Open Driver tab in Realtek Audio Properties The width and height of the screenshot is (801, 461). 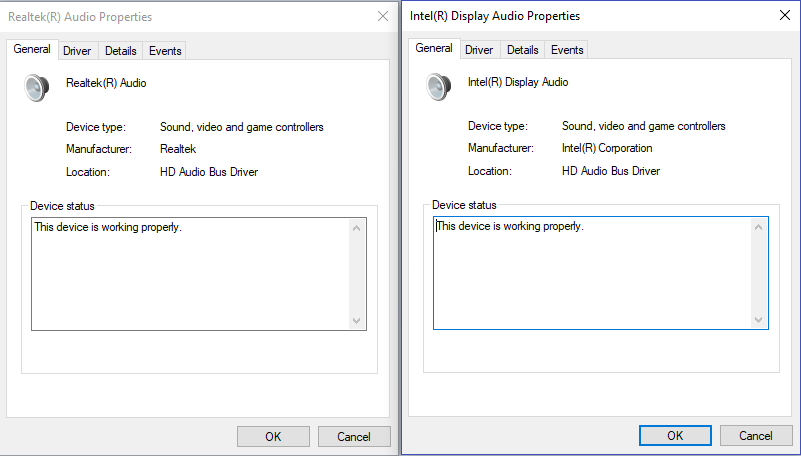point(77,51)
